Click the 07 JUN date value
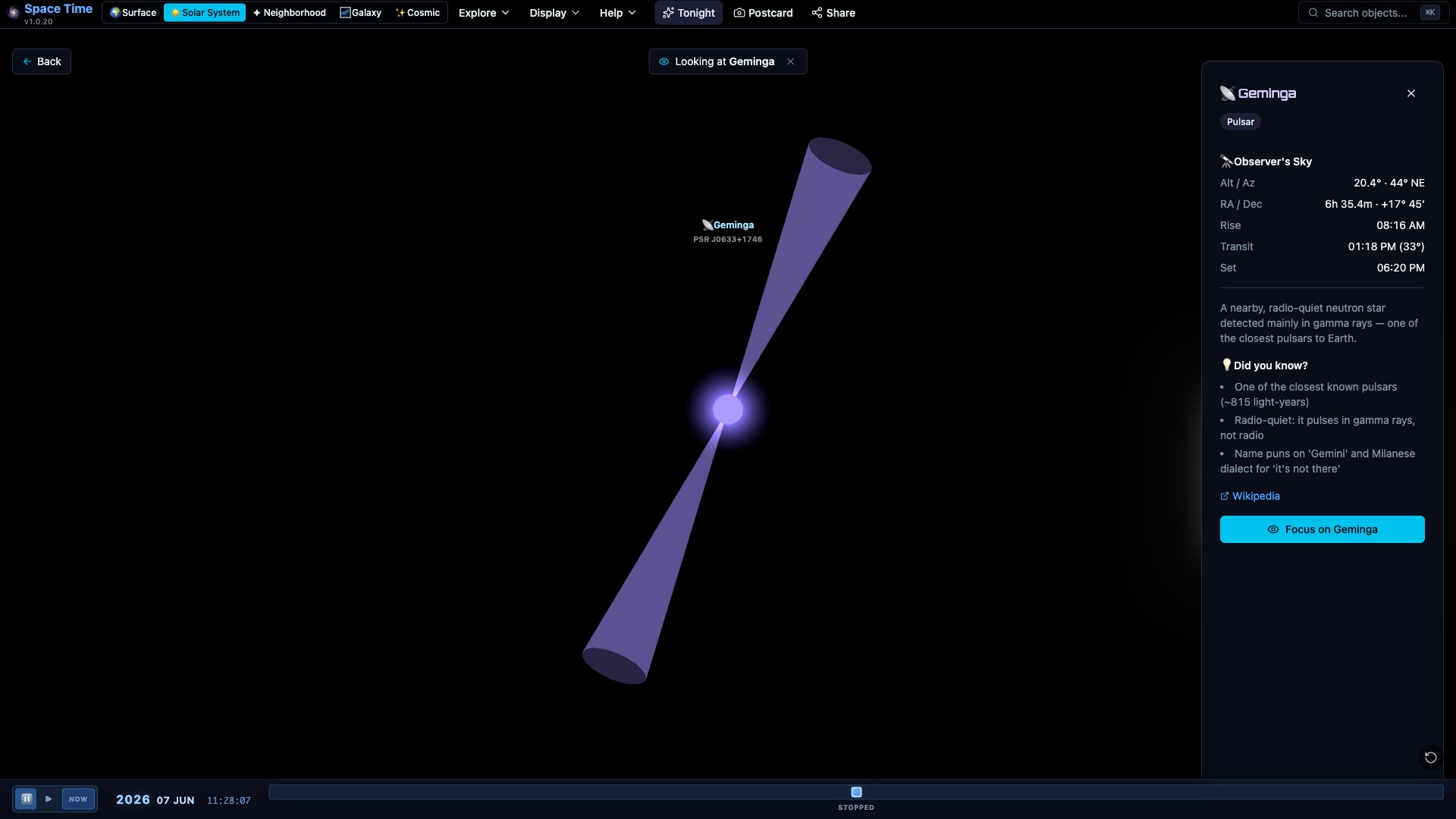This screenshot has height=819, width=1456. [176, 800]
